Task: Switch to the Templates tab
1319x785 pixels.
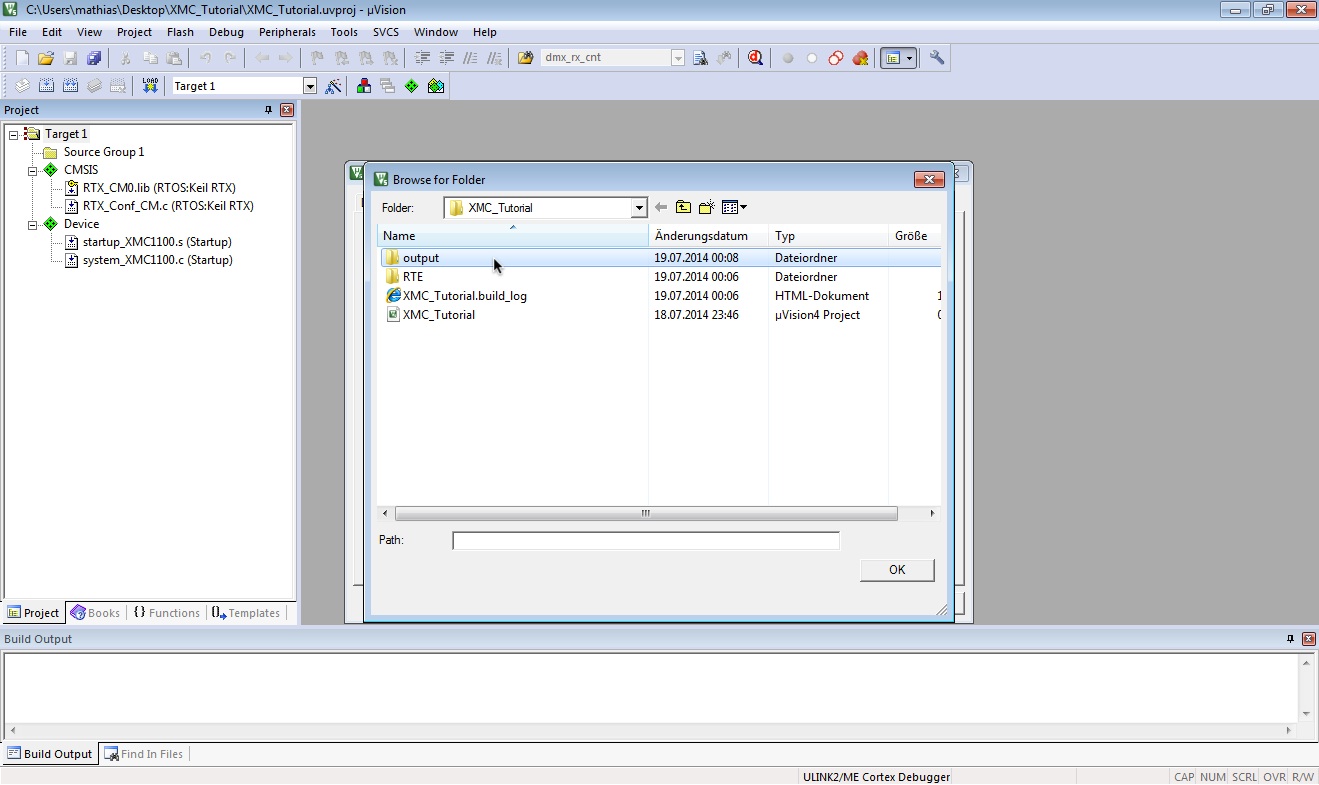Action: click(246, 613)
